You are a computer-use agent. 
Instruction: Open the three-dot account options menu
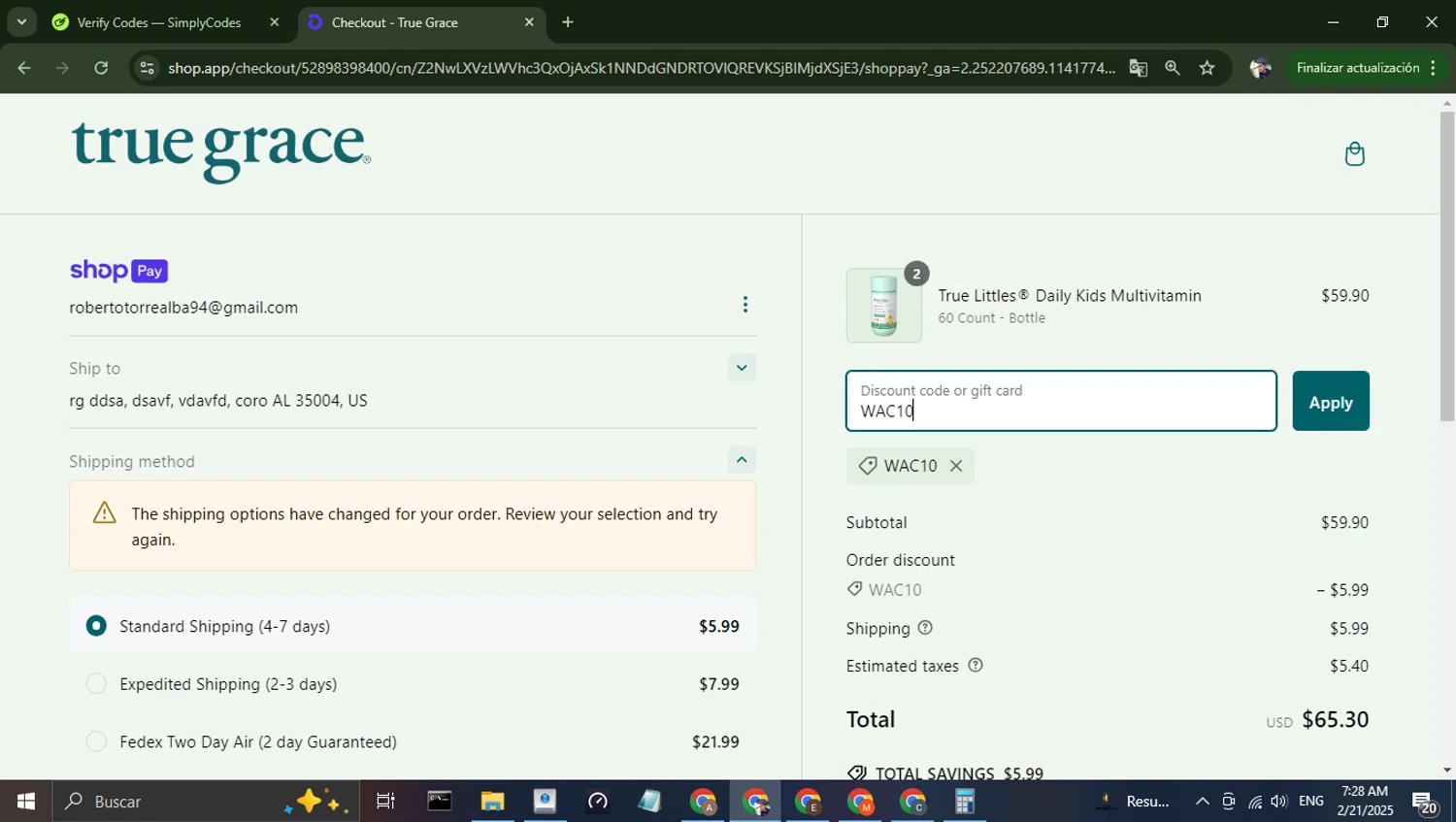(x=745, y=305)
